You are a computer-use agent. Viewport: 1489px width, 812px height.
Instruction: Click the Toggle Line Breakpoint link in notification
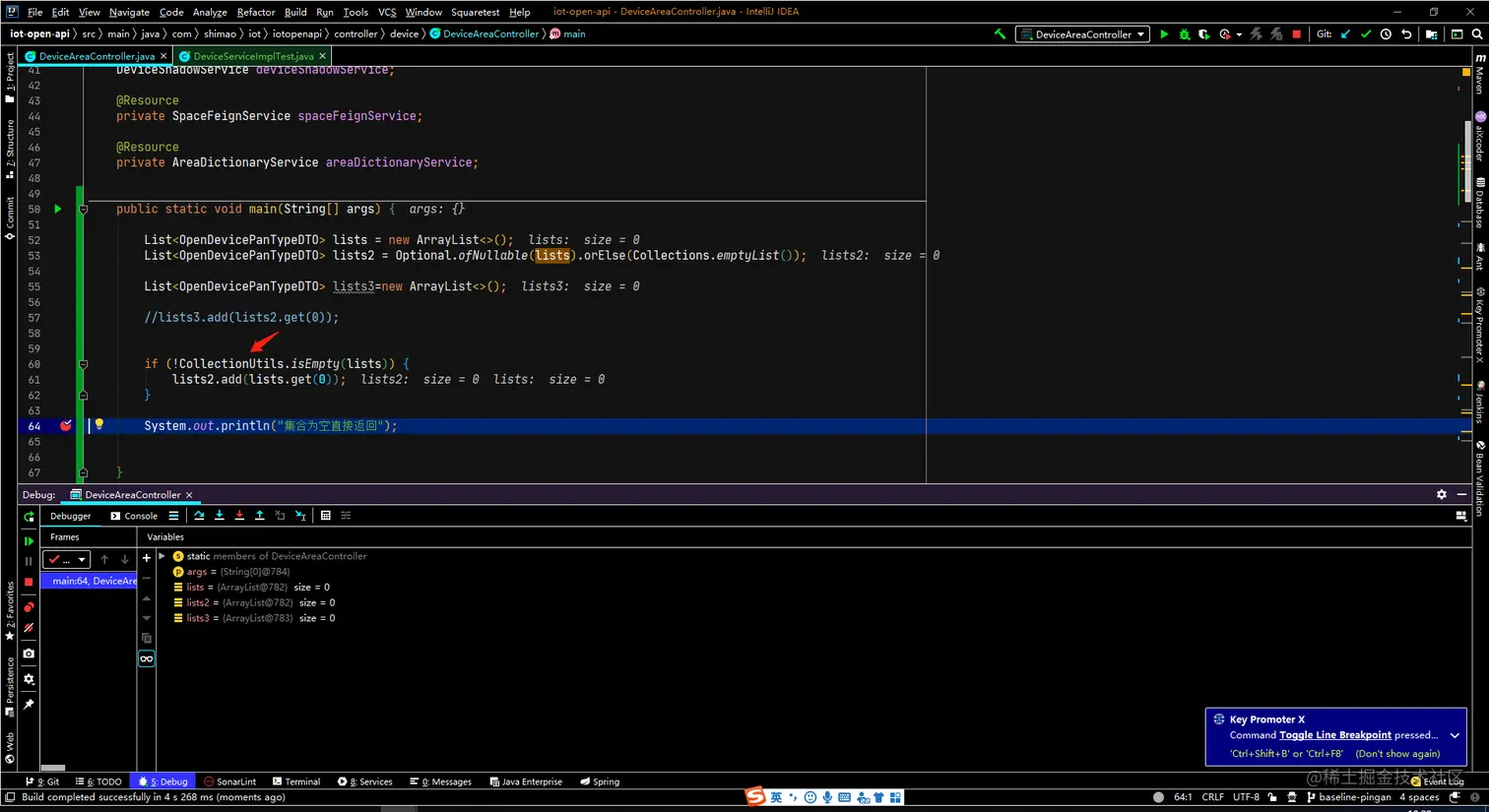tap(1334, 735)
